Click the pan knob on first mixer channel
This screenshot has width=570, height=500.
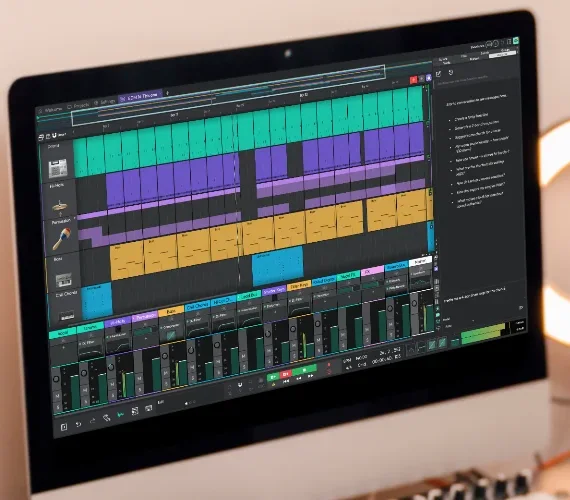(x=56, y=379)
